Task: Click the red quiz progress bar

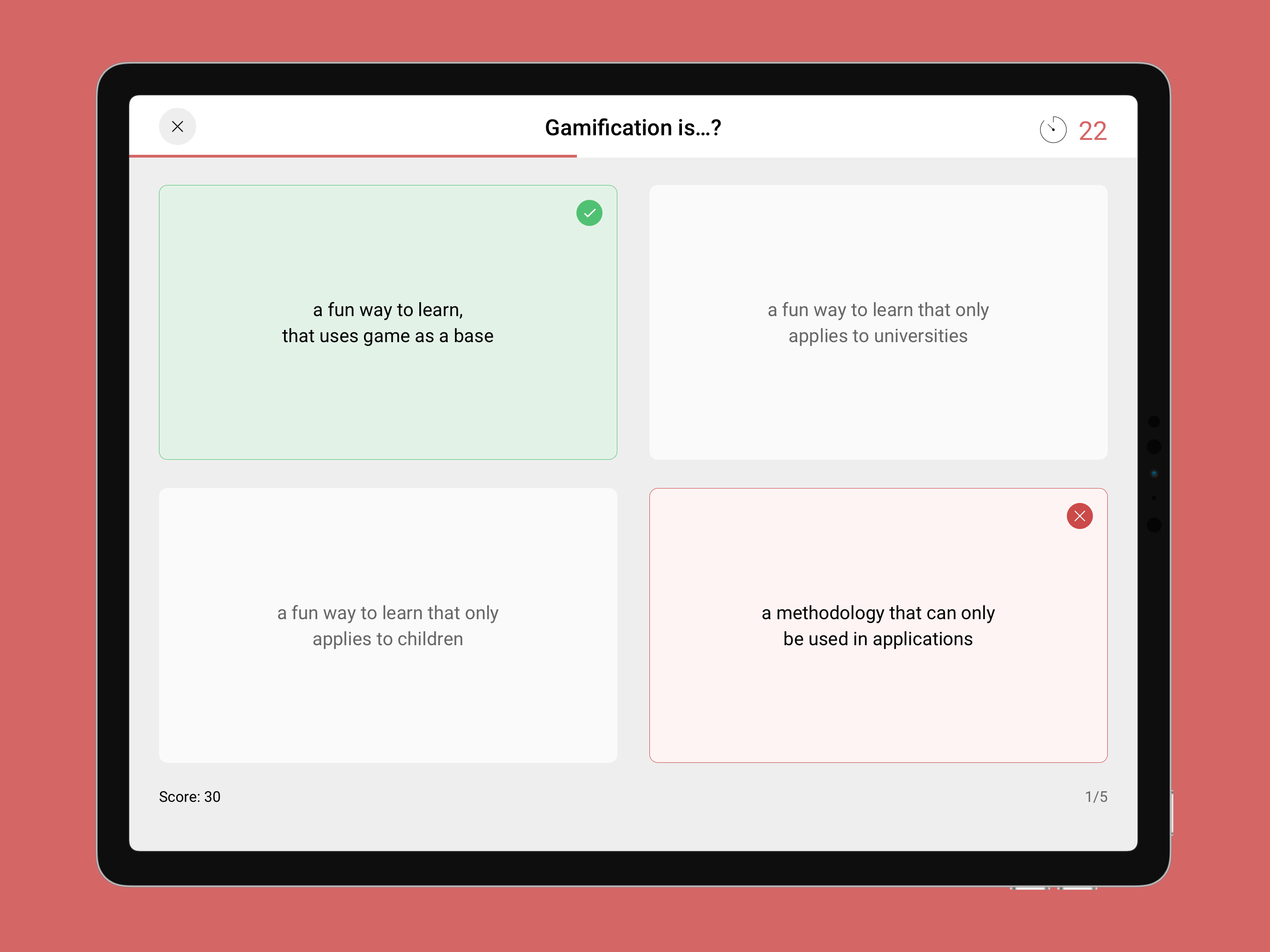Action: pyautogui.click(x=353, y=156)
